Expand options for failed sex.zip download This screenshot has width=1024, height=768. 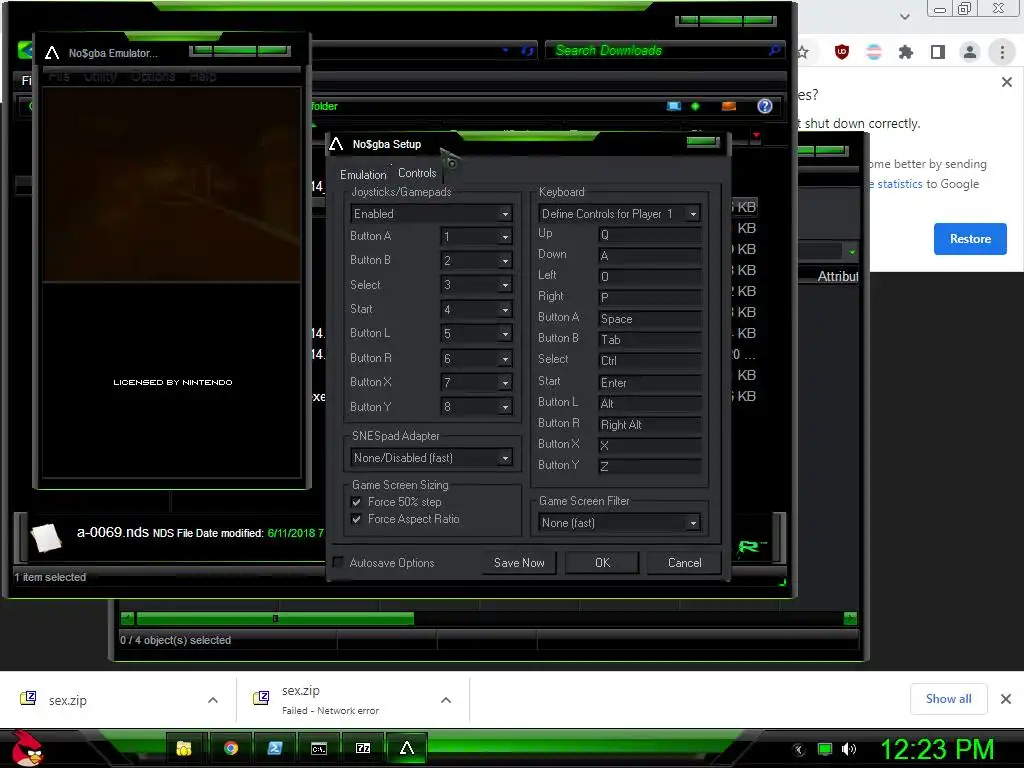446,700
